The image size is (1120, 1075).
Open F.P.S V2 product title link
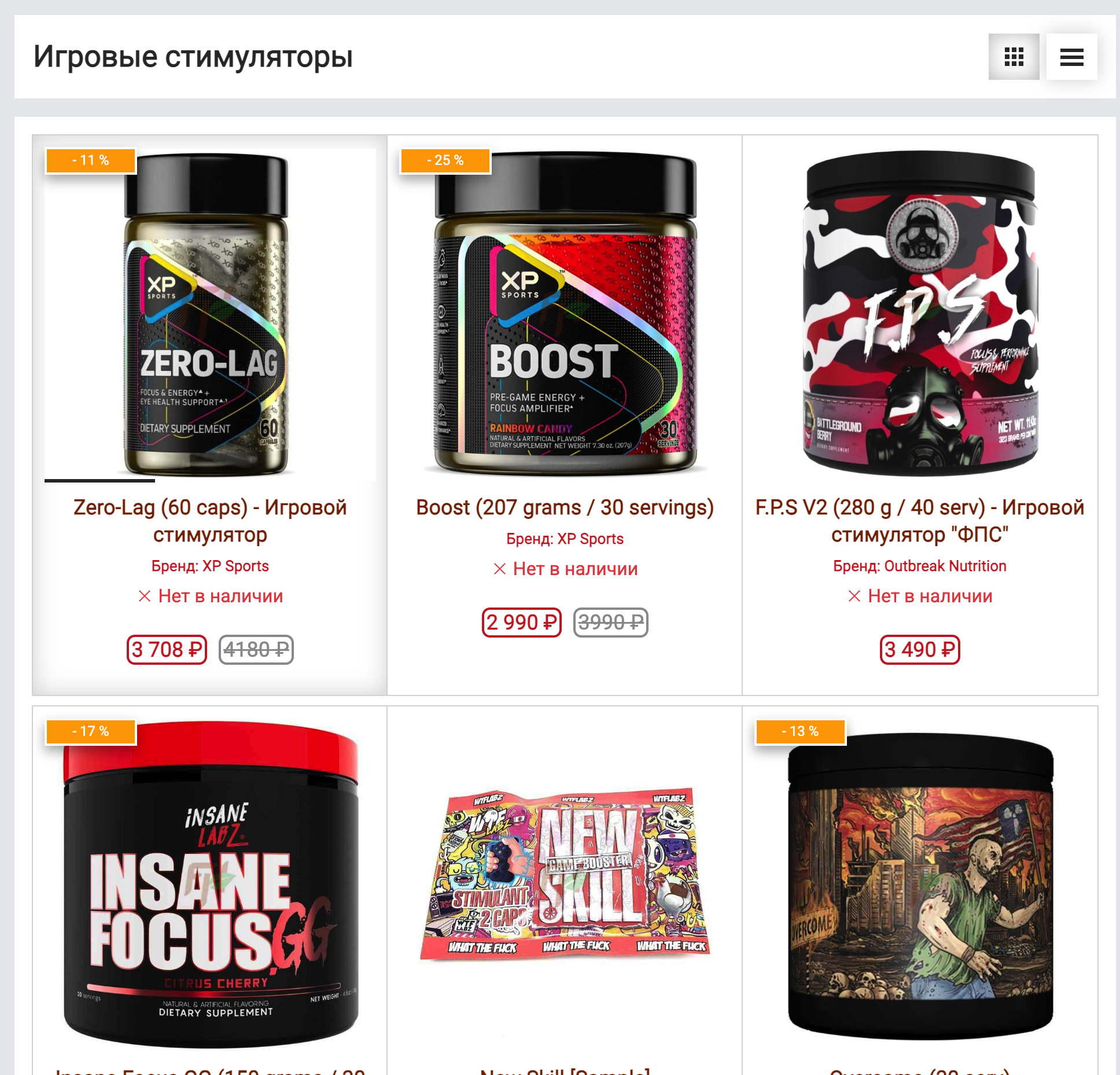(x=920, y=521)
